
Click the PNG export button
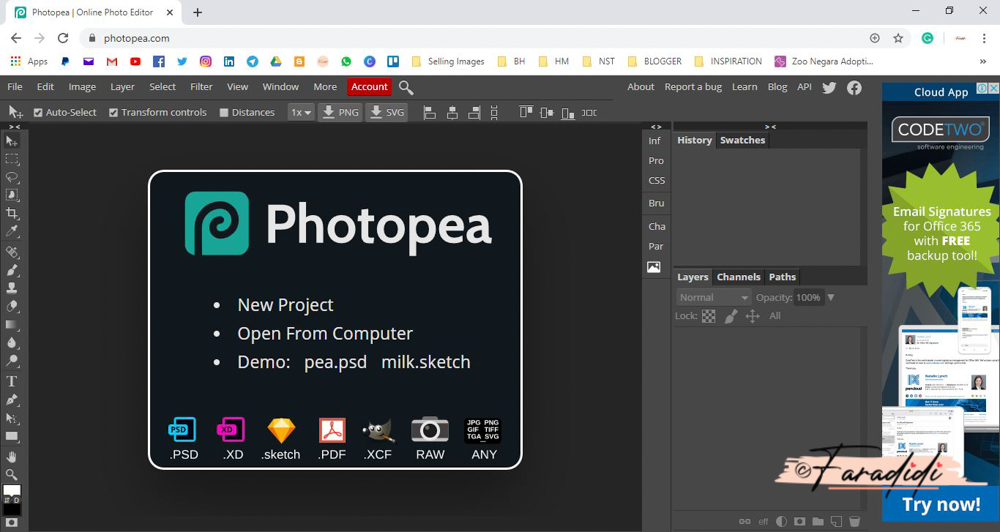[341, 113]
